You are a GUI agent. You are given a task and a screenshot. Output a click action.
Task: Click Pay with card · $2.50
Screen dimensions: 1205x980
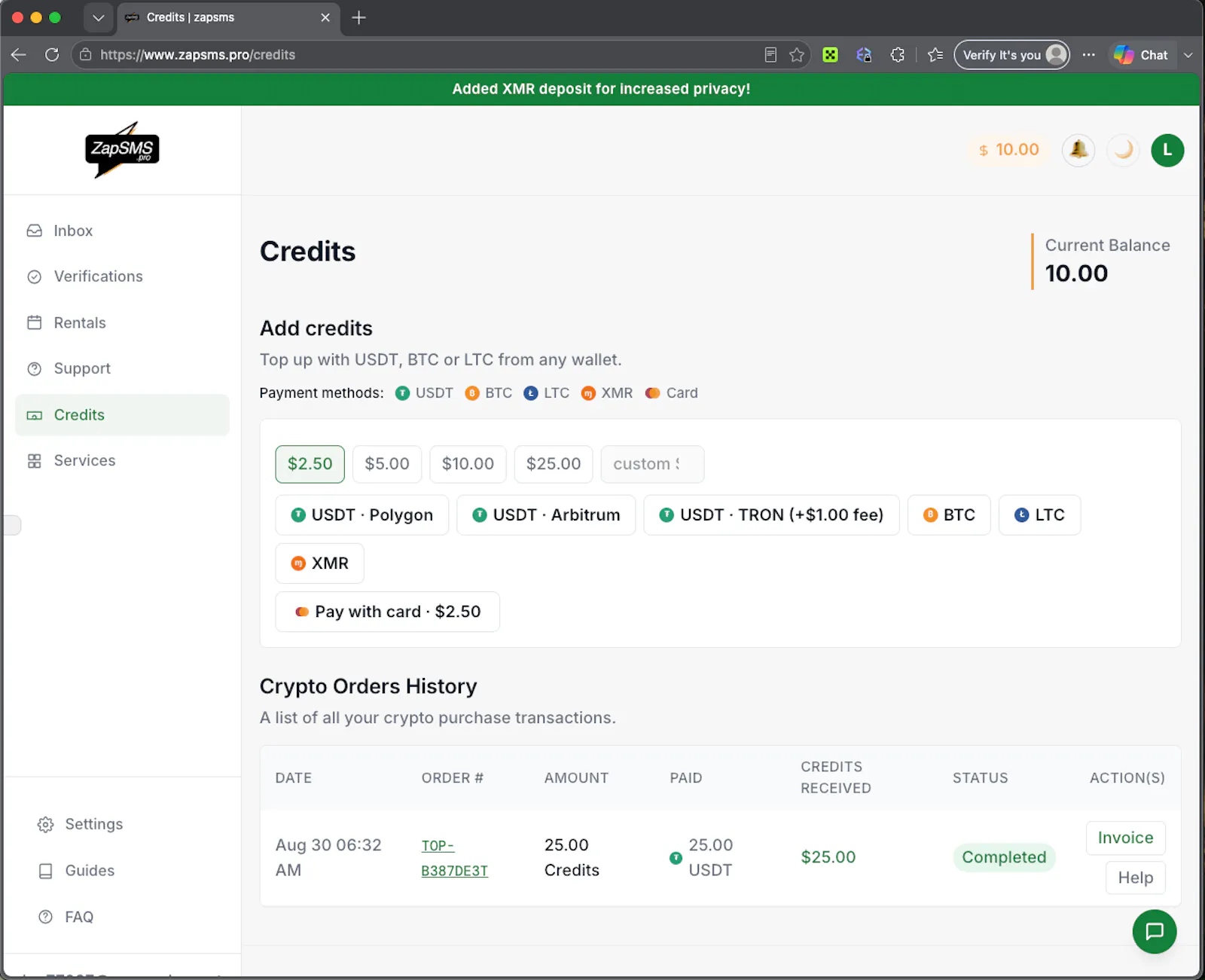pos(388,612)
